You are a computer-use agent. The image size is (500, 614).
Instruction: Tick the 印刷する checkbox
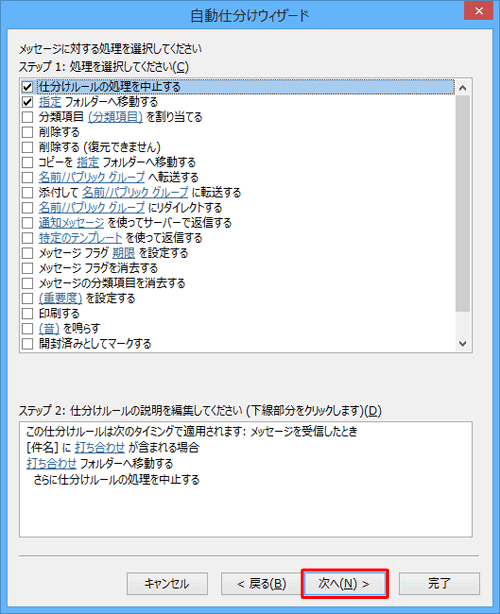[27, 313]
